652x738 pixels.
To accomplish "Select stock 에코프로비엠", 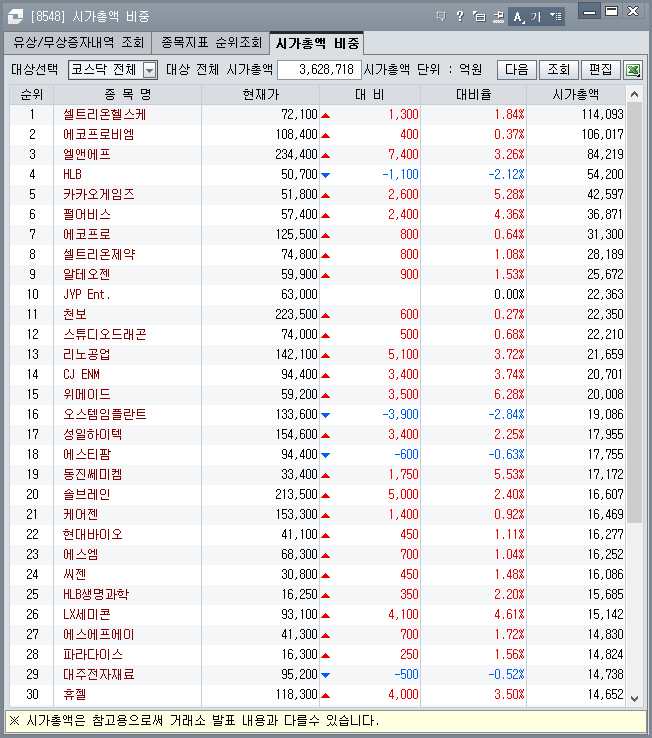I will [x=99, y=135].
